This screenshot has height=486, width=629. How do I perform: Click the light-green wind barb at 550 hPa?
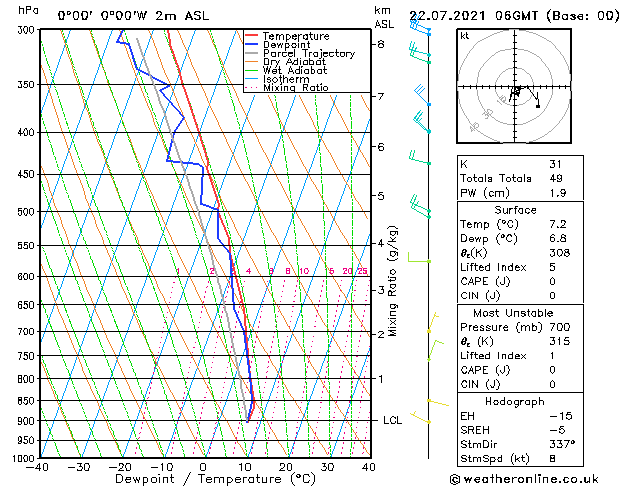[x=419, y=257]
